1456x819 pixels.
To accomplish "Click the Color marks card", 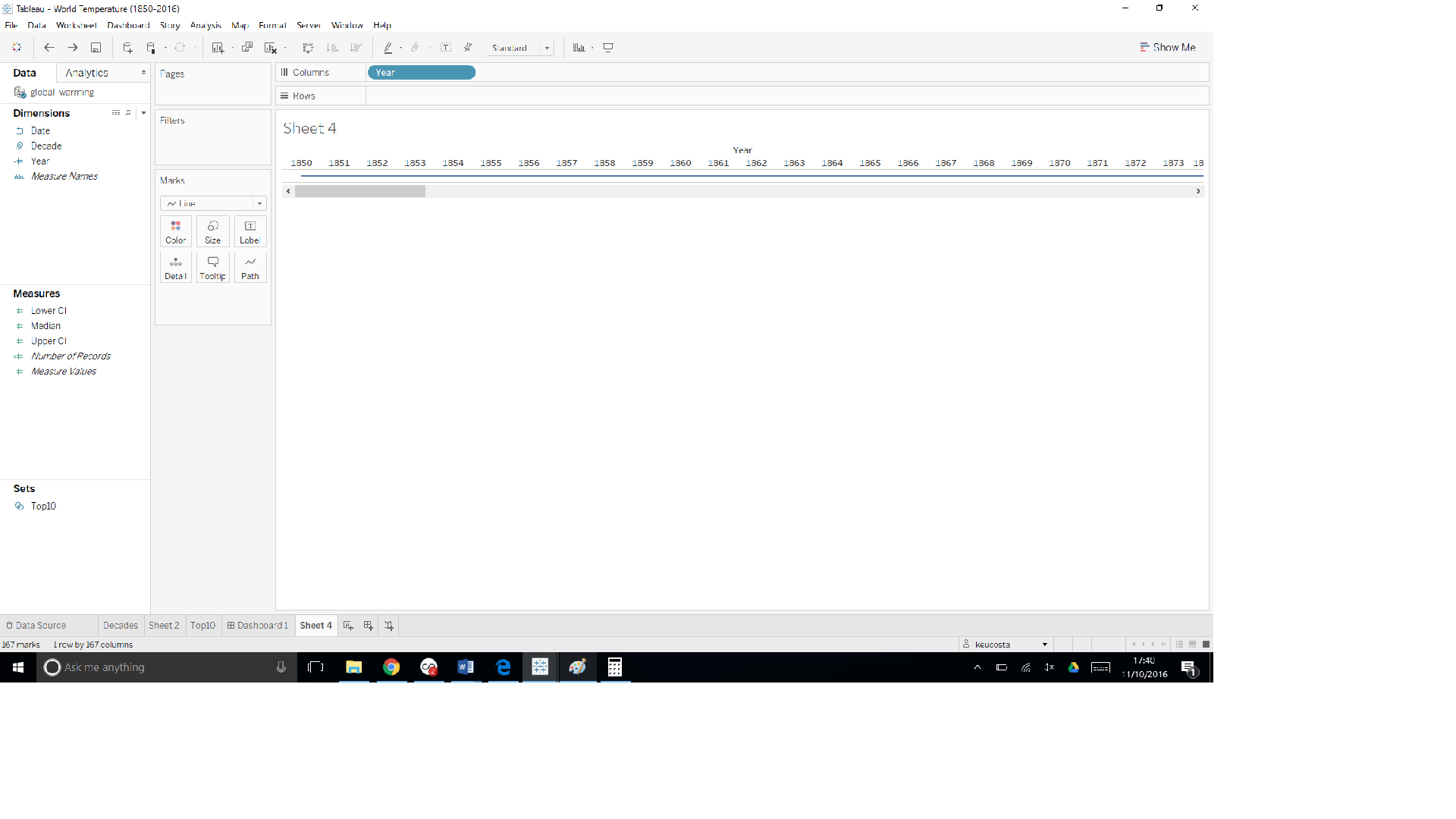I will (x=175, y=231).
